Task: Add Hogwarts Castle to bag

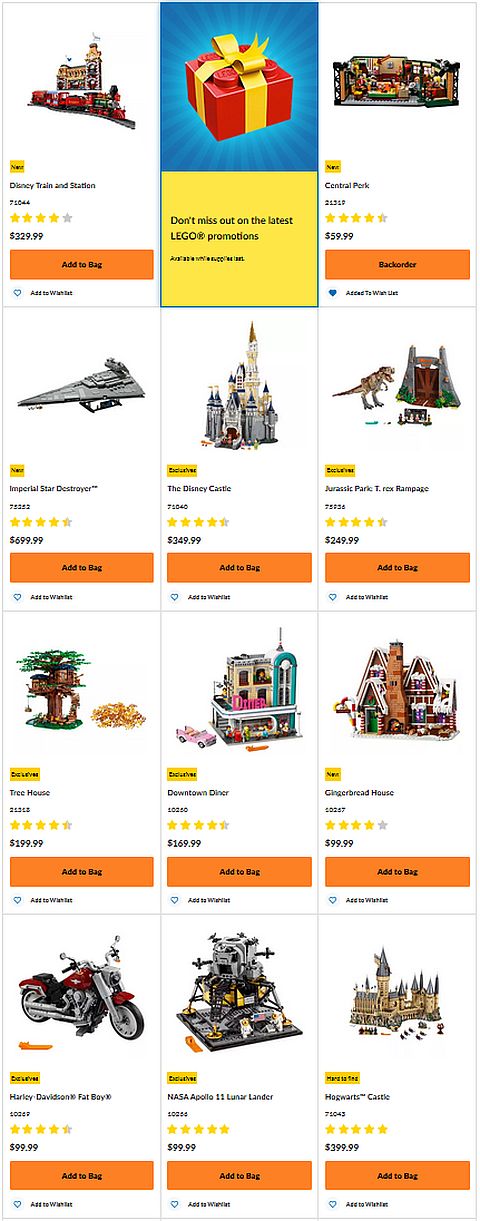Action: point(397,1176)
